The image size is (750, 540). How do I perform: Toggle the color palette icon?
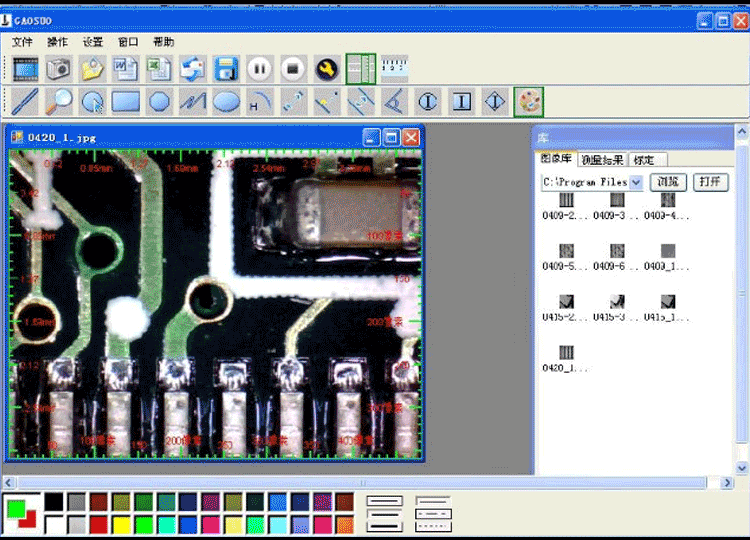click(x=529, y=101)
